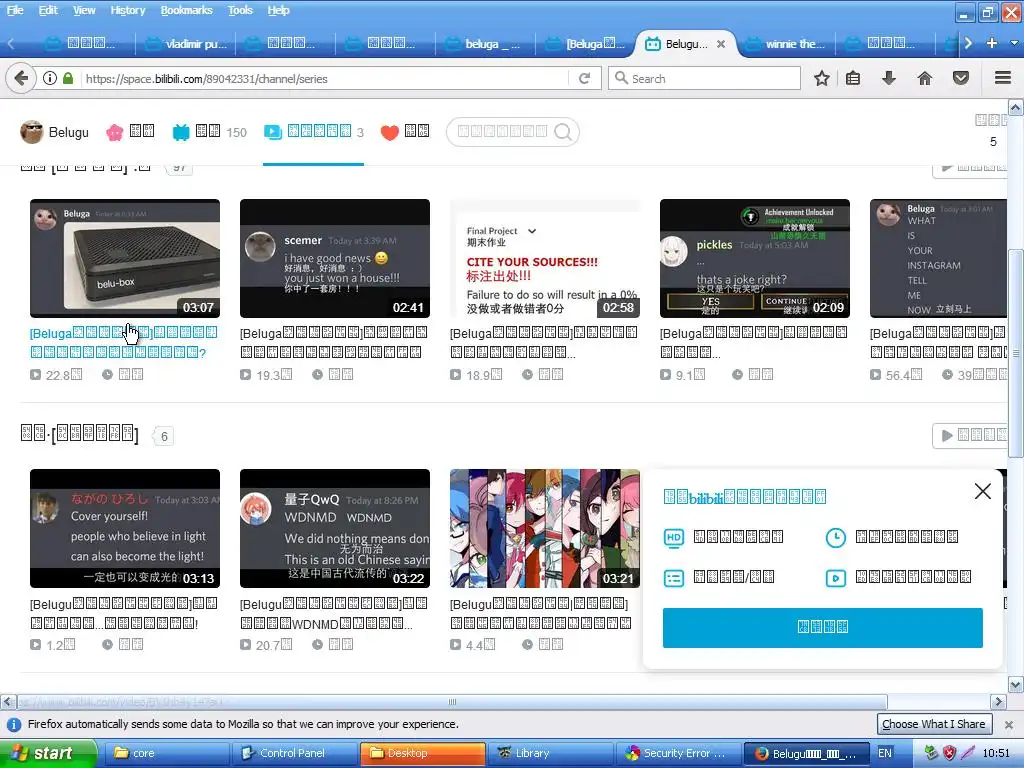Click the highlighted belu-box video title link
This screenshot has height=768, width=1024.
click(123, 343)
